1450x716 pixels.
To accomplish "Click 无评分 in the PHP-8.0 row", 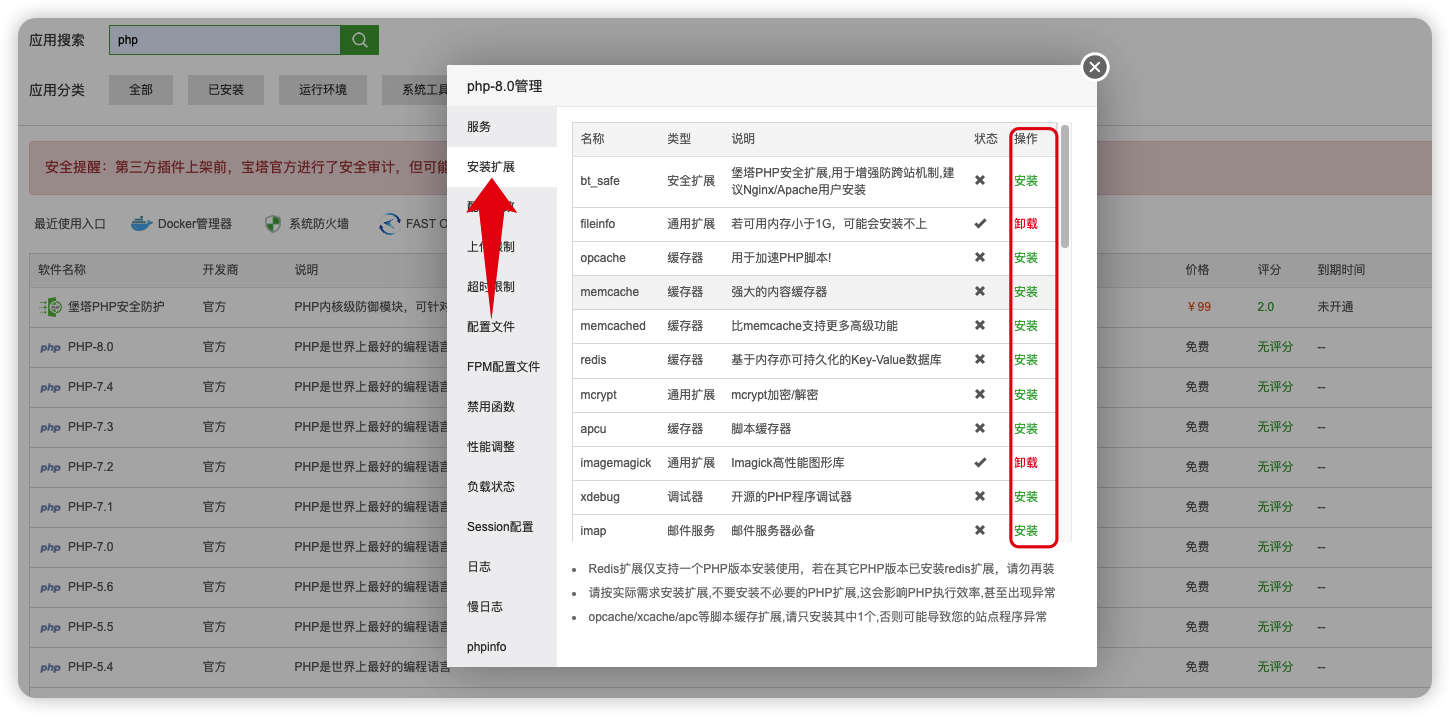I will [x=1275, y=347].
